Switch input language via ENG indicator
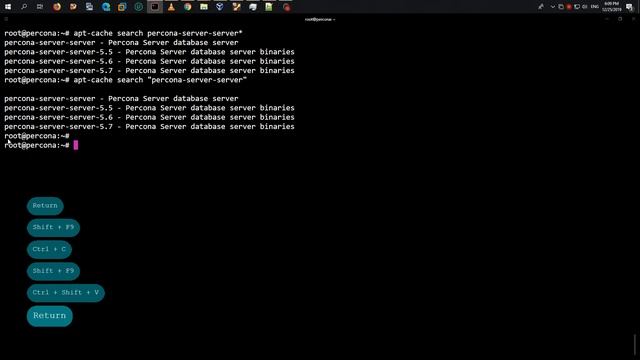Screen dimensions: 640x360 (x=595, y=7)
